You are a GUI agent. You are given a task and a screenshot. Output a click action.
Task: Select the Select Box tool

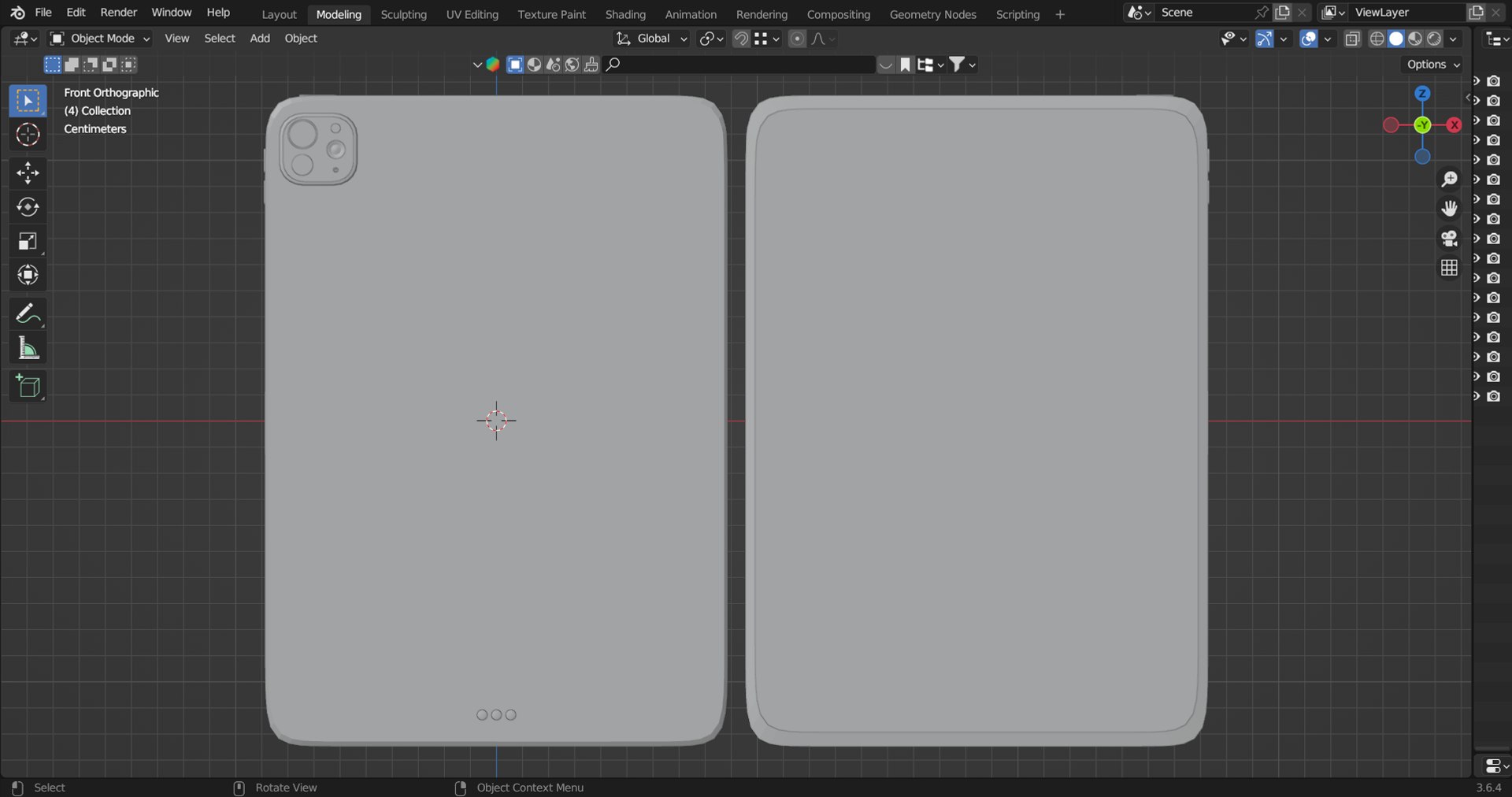coord(28,101)
